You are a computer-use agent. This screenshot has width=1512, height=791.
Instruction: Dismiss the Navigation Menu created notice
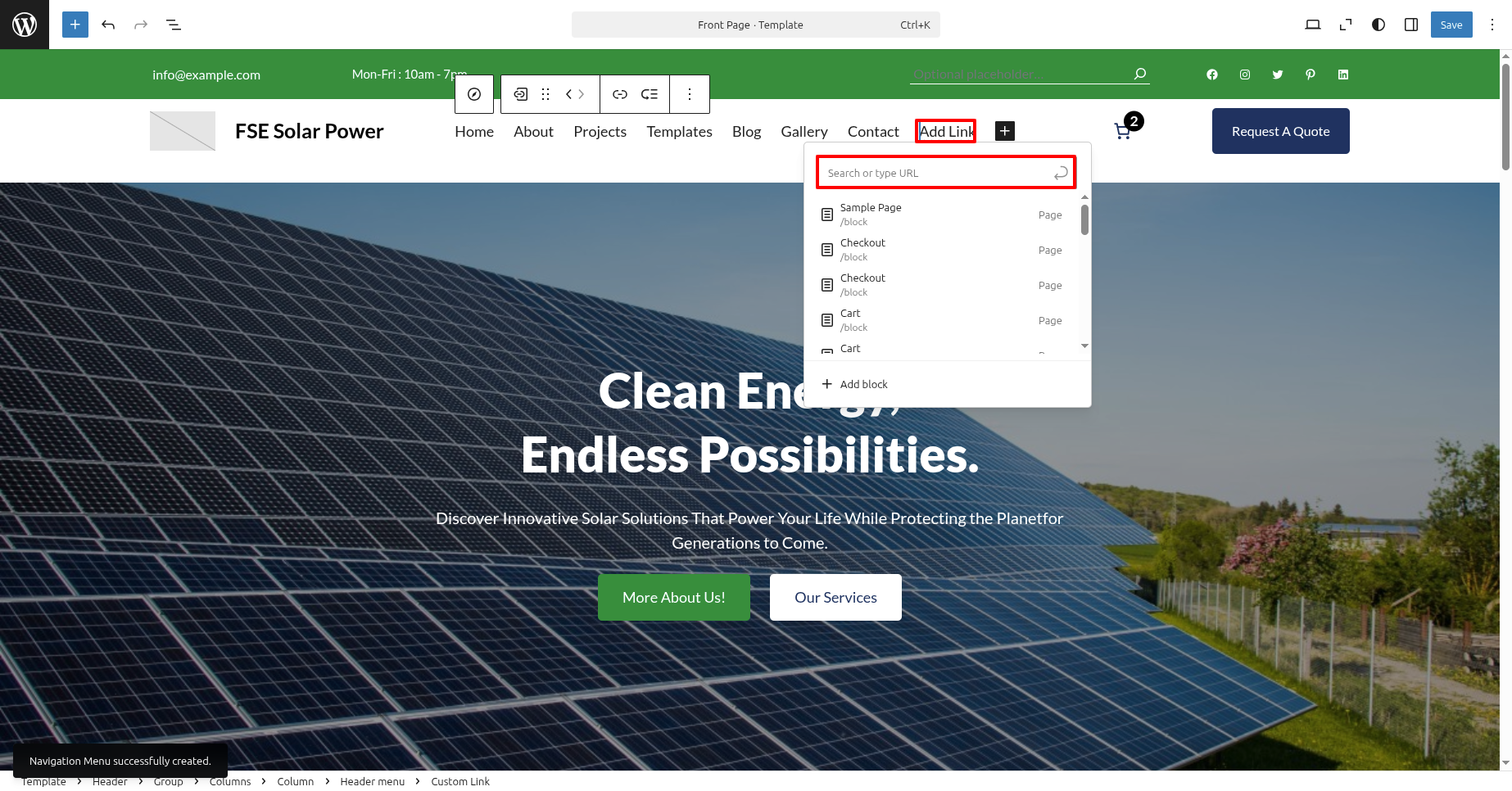pos(120,761)
